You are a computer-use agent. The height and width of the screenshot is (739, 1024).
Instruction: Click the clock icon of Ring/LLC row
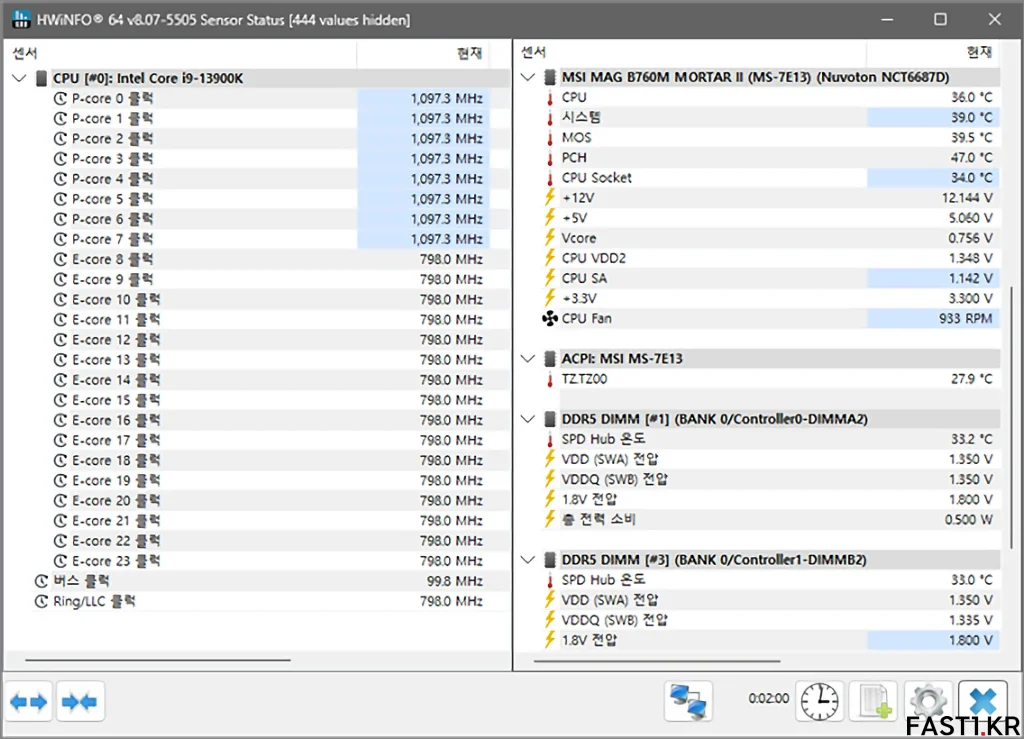(x=41, y=601)
